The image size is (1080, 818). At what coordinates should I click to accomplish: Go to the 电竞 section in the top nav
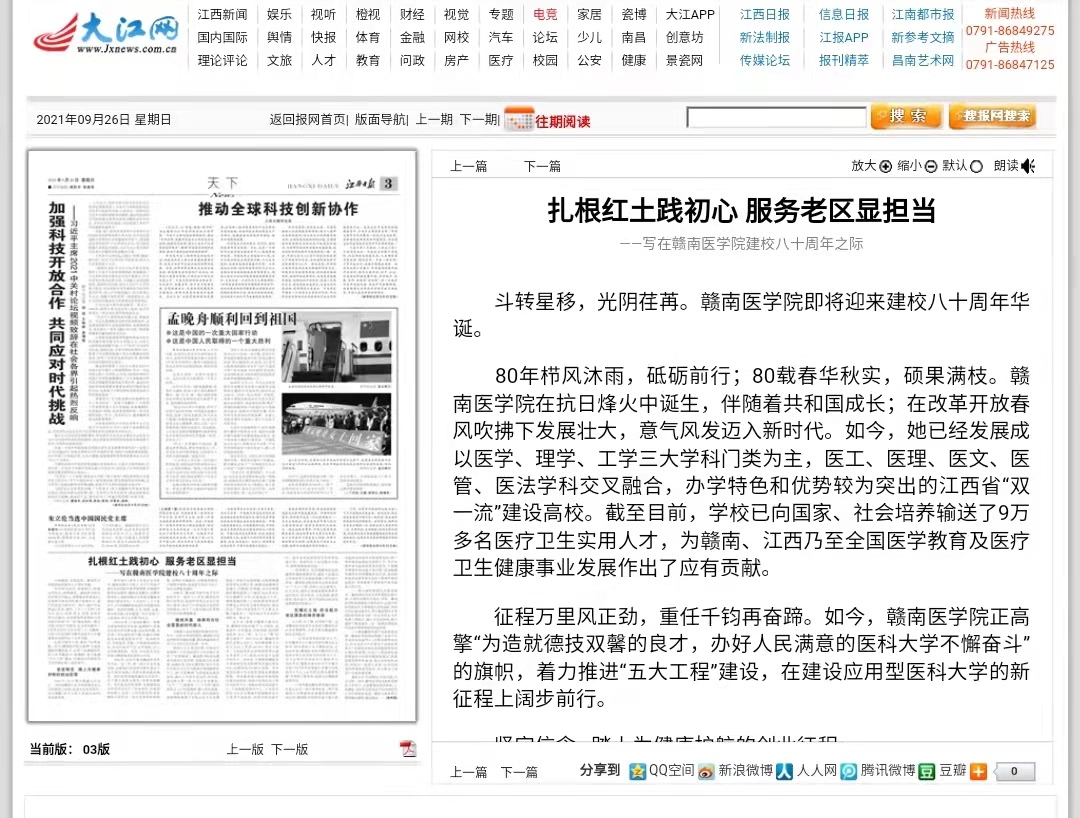[x=545, y=14]
